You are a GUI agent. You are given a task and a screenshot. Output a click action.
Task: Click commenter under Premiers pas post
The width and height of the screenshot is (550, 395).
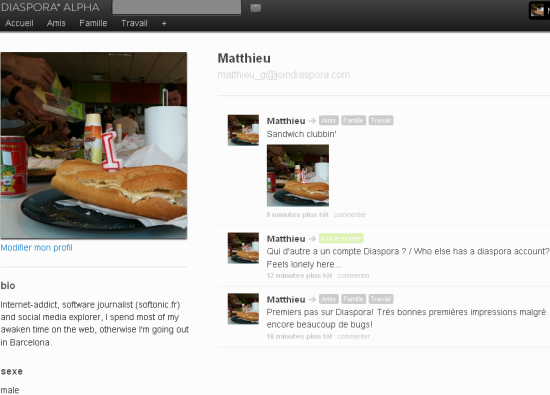pyautogui.click(x=353, y=336)
